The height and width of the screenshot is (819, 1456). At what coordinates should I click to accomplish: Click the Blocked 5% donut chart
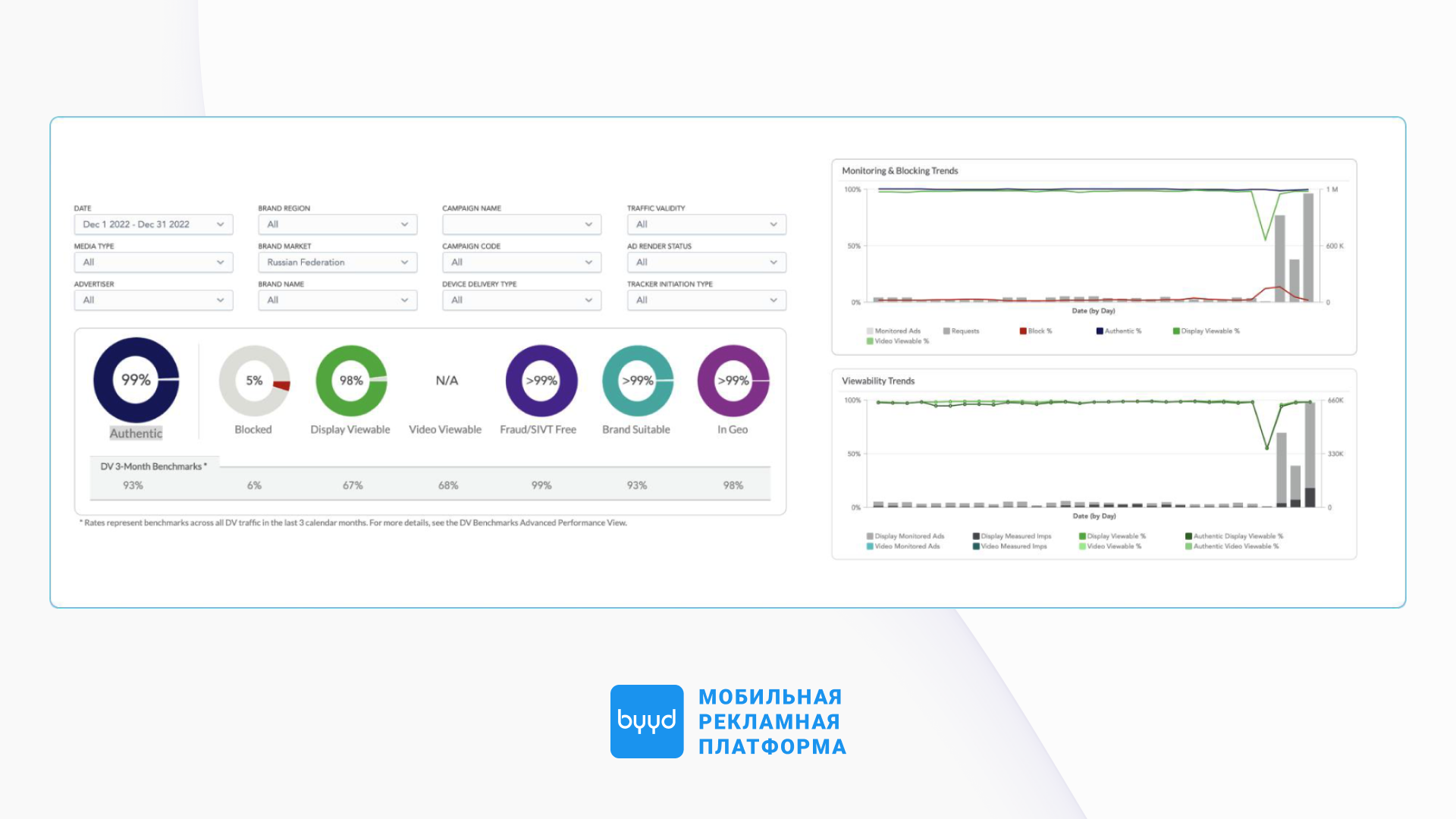254,381
